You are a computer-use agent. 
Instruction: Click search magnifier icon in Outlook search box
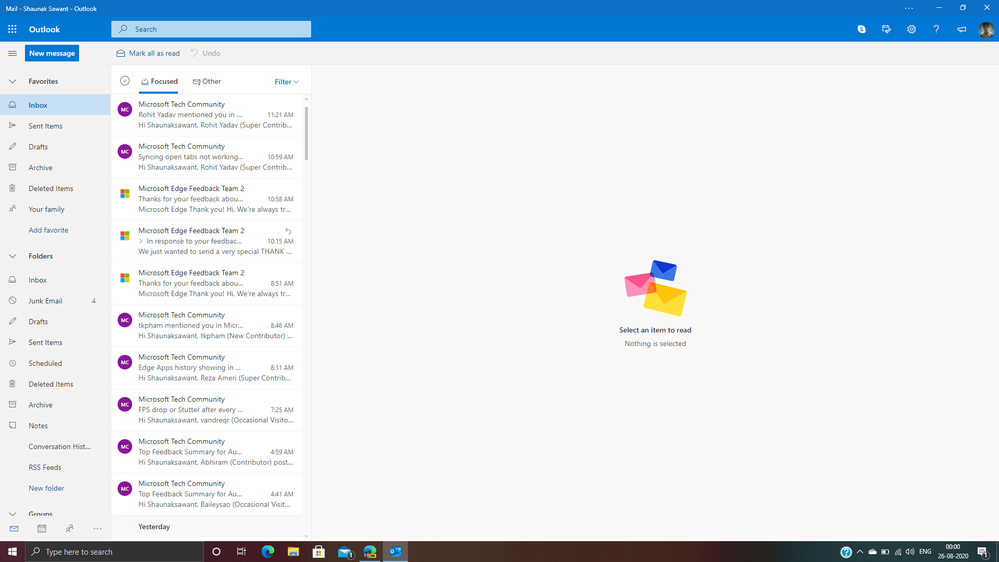pos(123,29)
